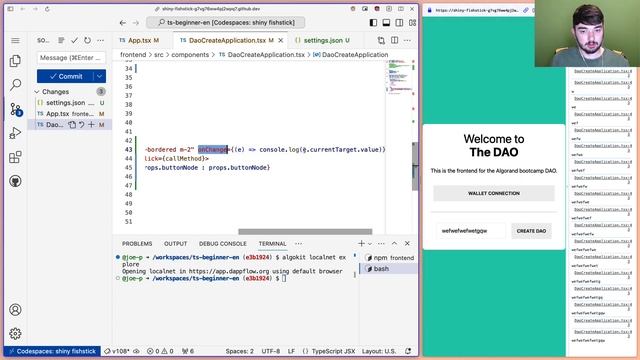
Task: Reload the browser page
Action: coord(47,9)
